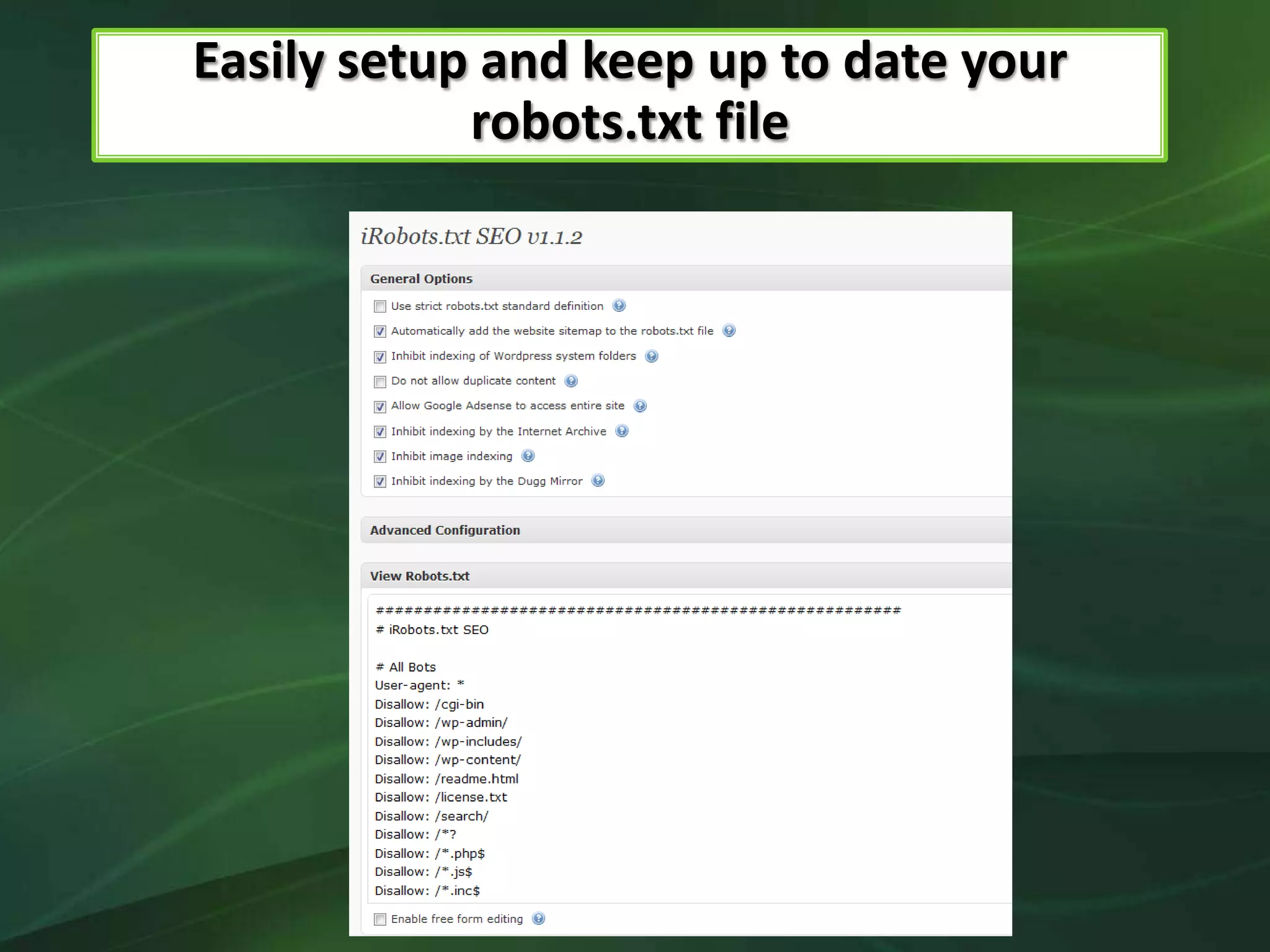Click the 'Disallow: /*.js$' line
The width and height of the screenshot is (1270, 952).
[x=424, y=872]
